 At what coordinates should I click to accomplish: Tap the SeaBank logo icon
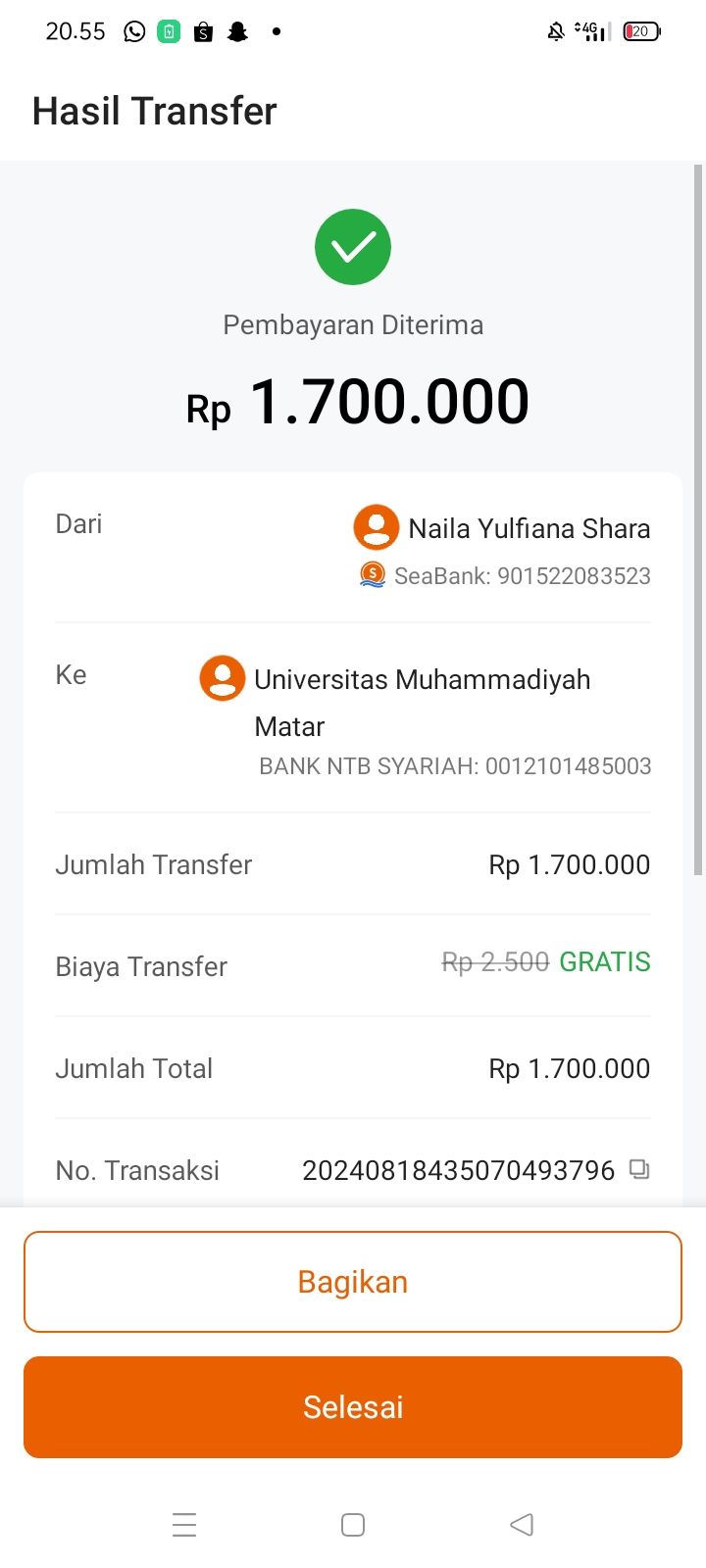(373, 575)
